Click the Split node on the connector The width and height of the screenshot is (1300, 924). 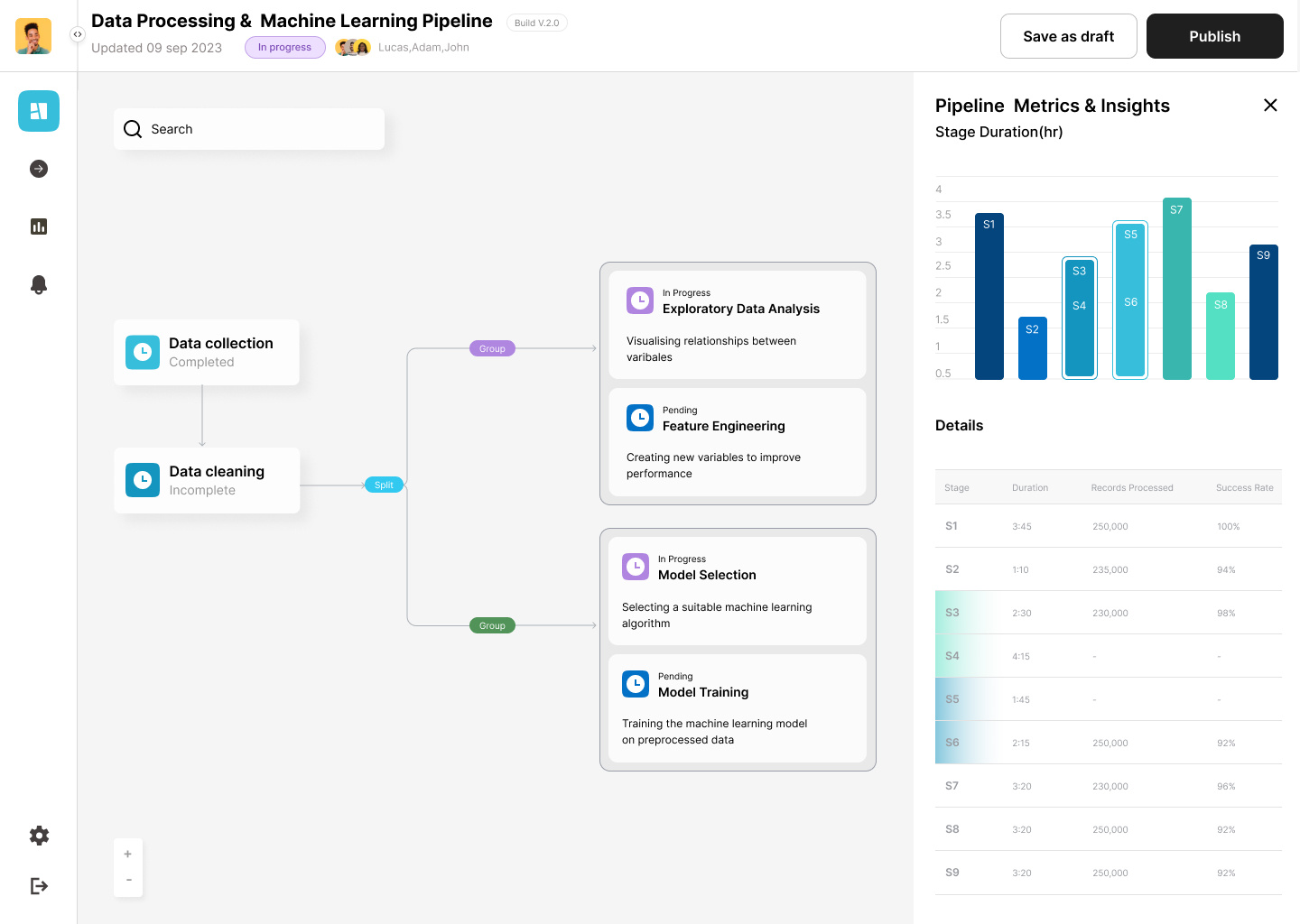point(384,485)
